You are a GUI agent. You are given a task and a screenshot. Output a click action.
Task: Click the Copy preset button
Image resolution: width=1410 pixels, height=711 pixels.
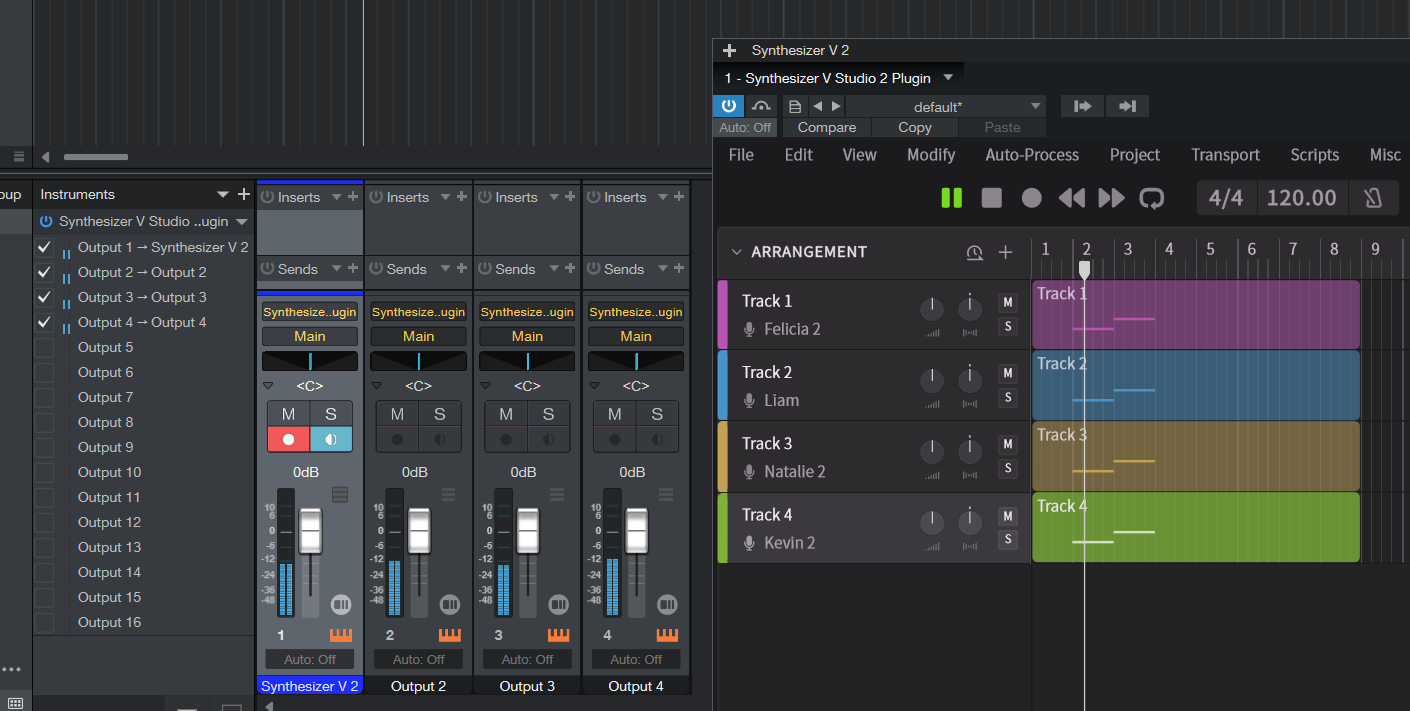(x=915, y=127)
